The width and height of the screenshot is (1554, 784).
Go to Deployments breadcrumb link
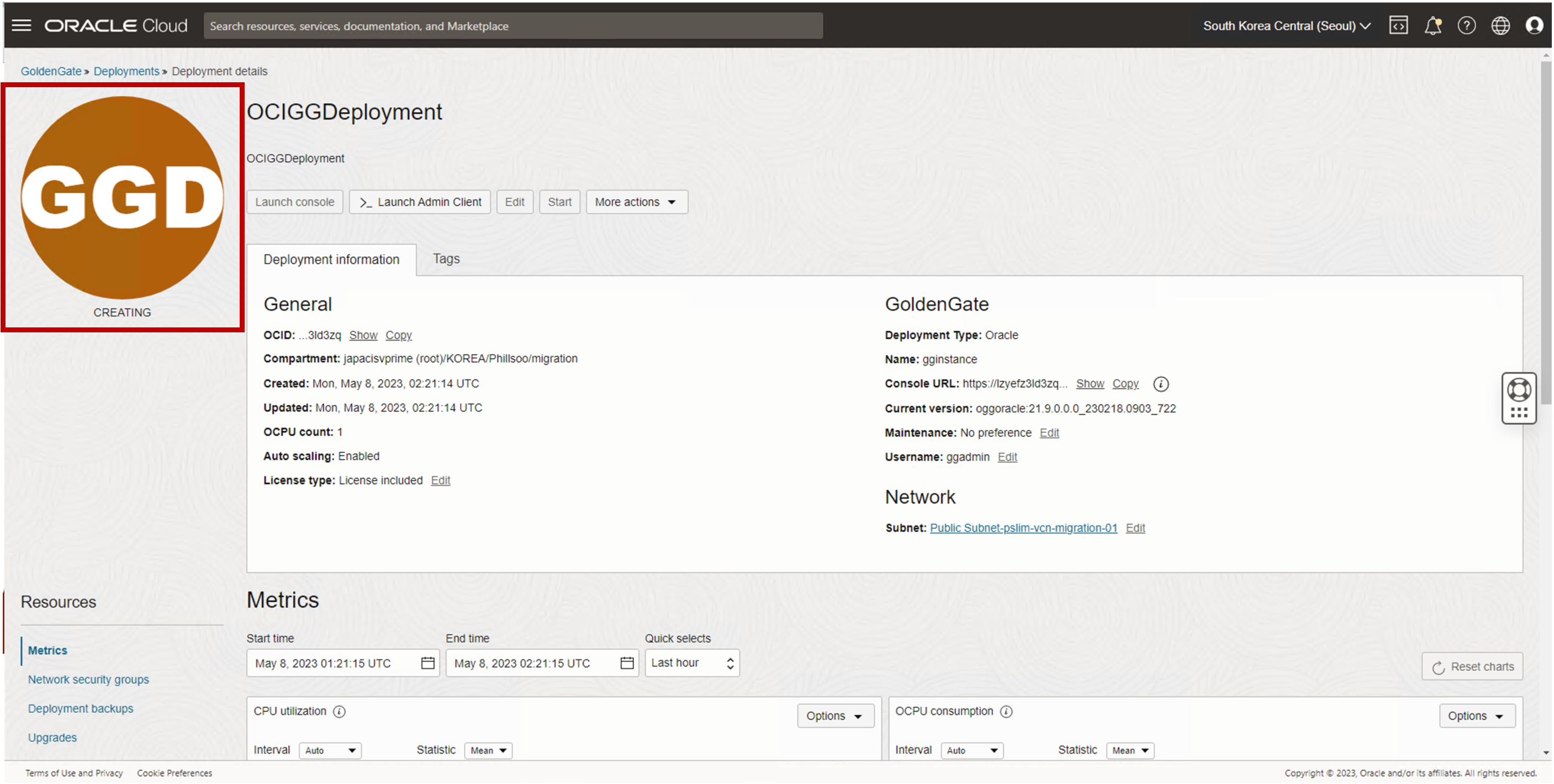pyautogui.click(x=126, y=71)
